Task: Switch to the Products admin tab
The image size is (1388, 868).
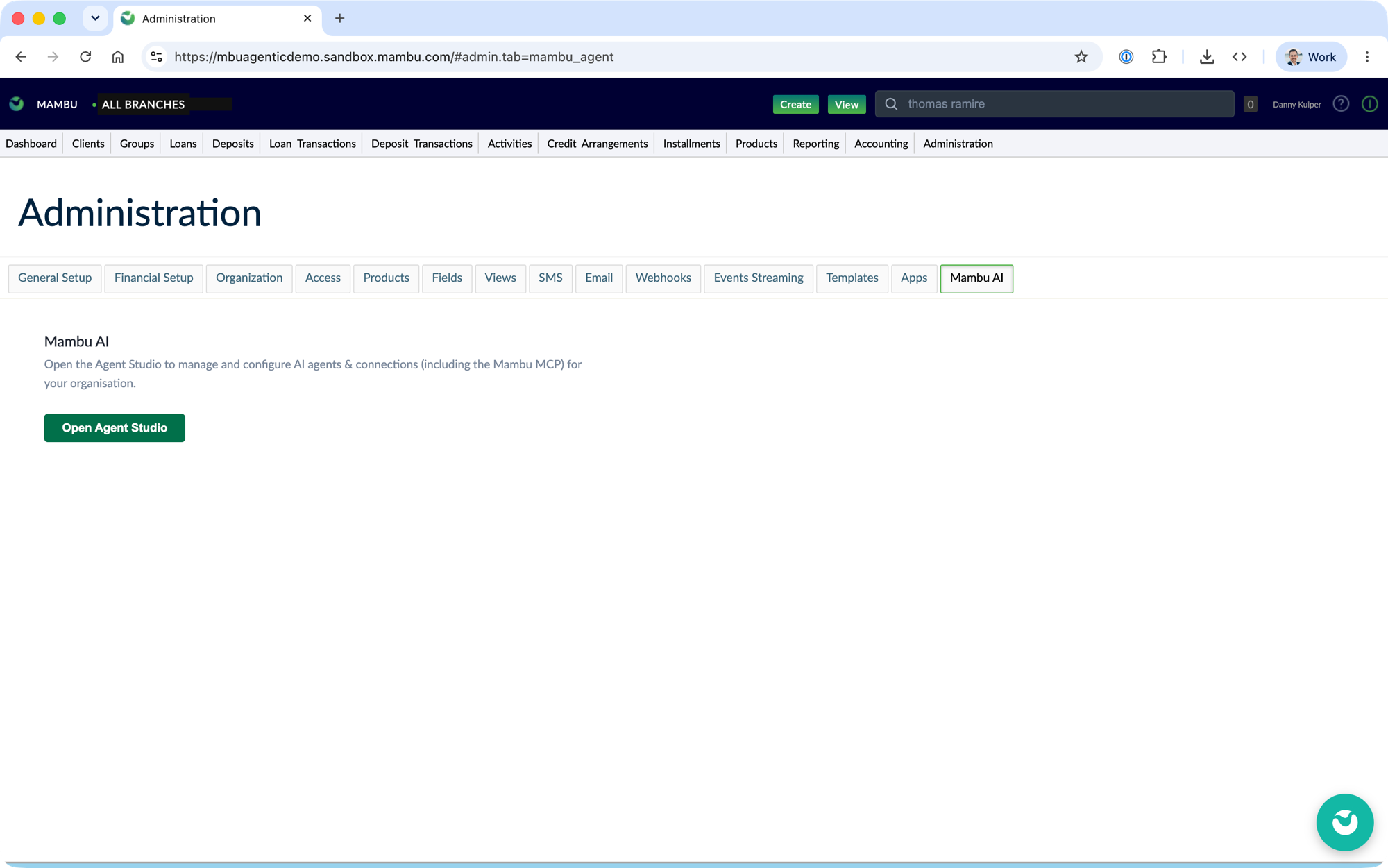Action: [x=386, y=278]
